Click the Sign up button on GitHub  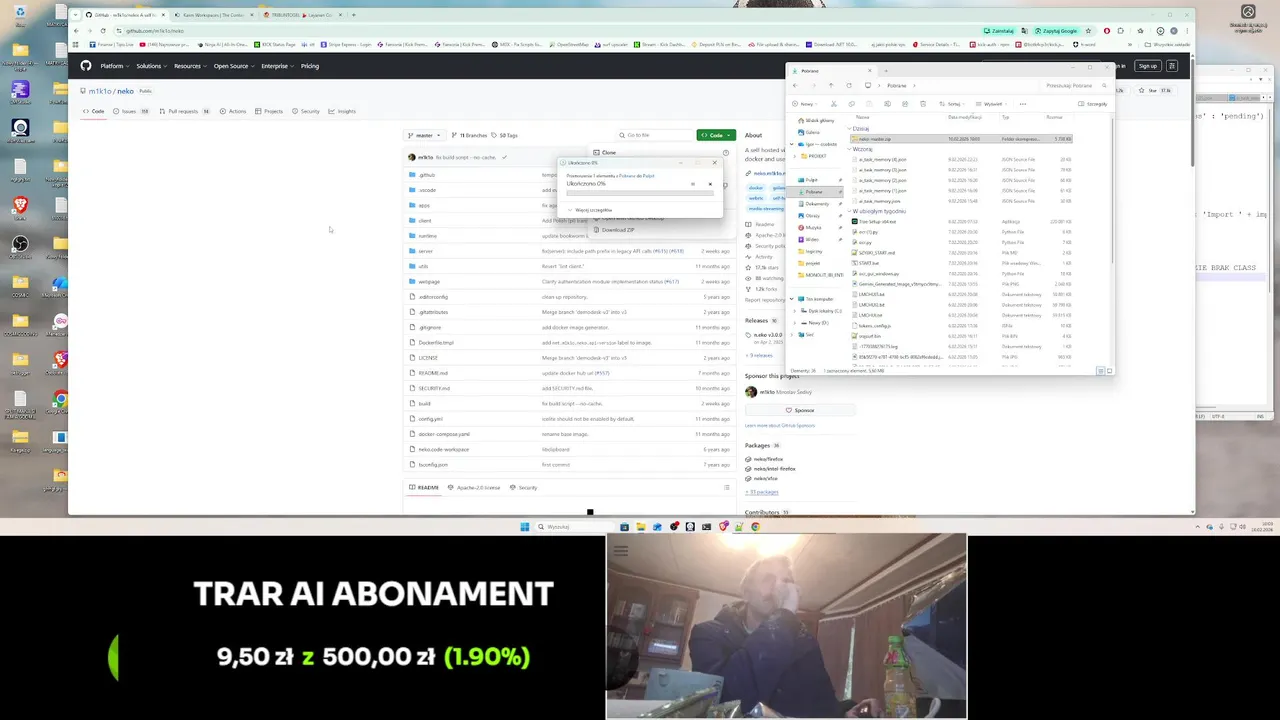click(x=1148, y=66)
